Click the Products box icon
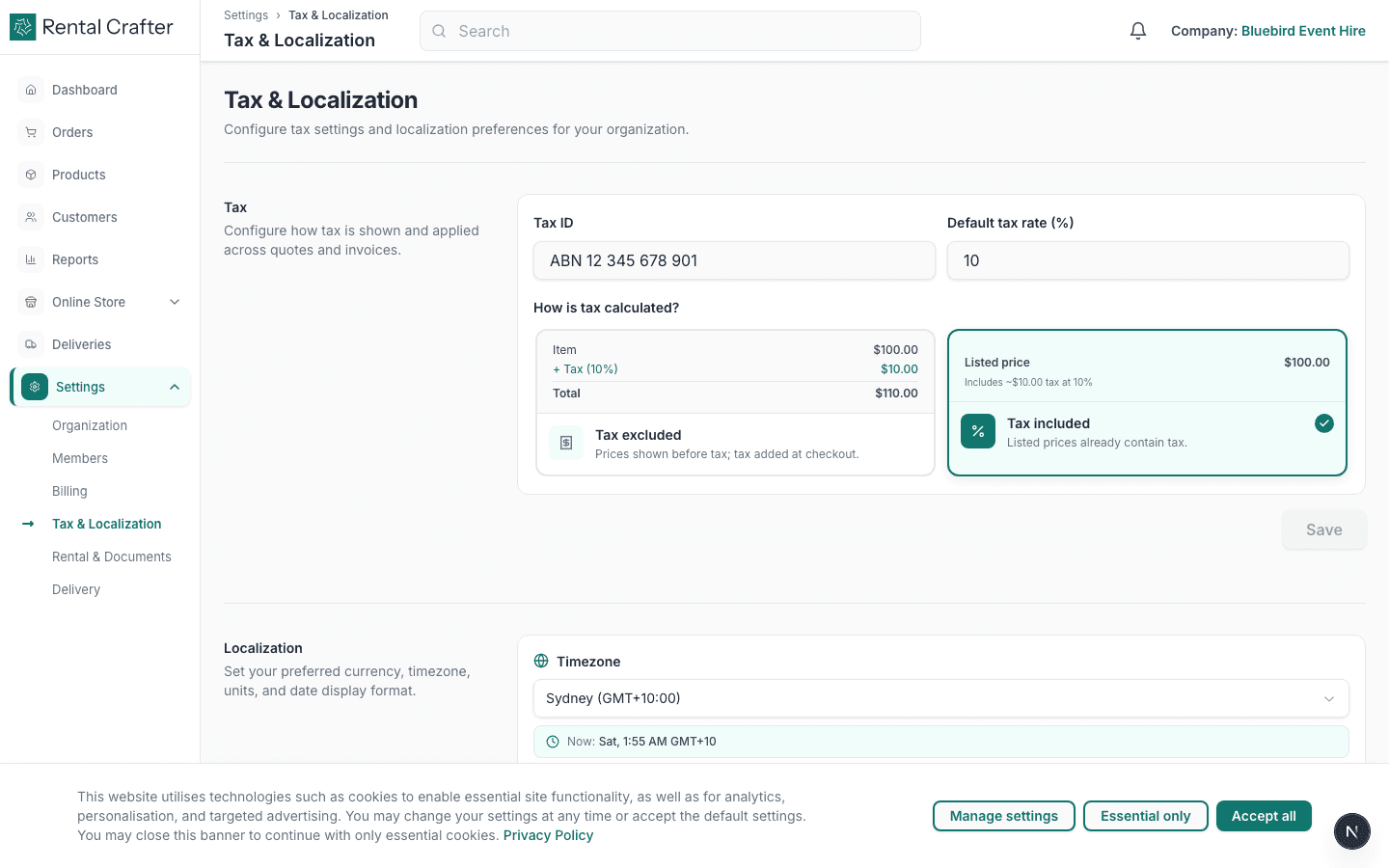The width and height of the screenshot is (1389, 868). (x=31, y=175)
